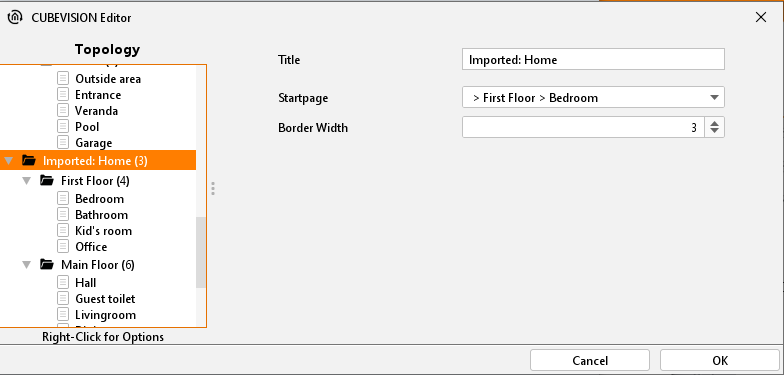Viewport: 784px width, 375px height.
Task: Click the Cancel button
Action: click(x=590, y=360)
